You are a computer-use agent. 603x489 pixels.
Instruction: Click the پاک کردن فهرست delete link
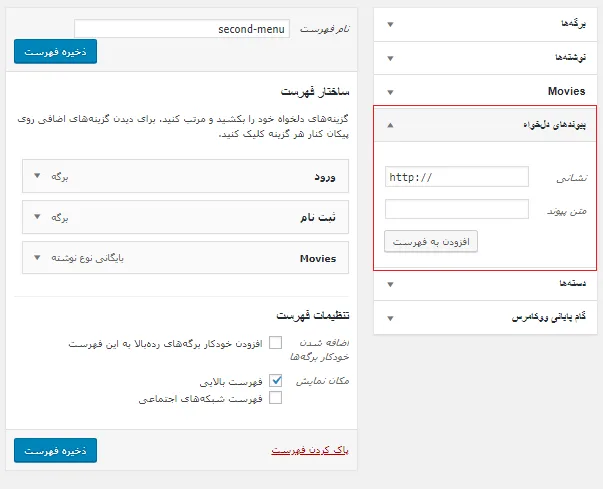click(310, 450)
